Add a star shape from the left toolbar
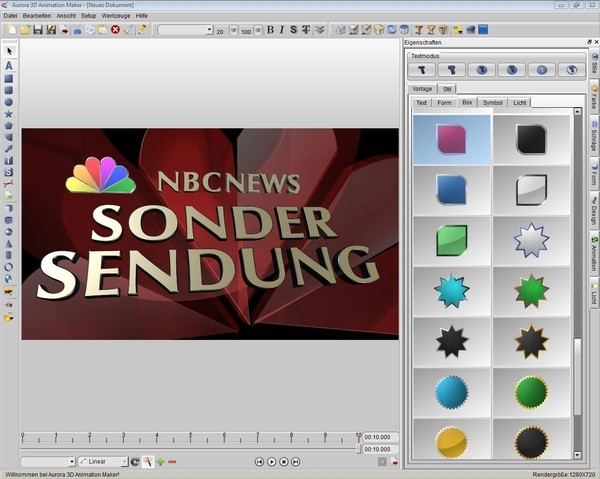This screenshot has width=600, height=479. (8, 114)
